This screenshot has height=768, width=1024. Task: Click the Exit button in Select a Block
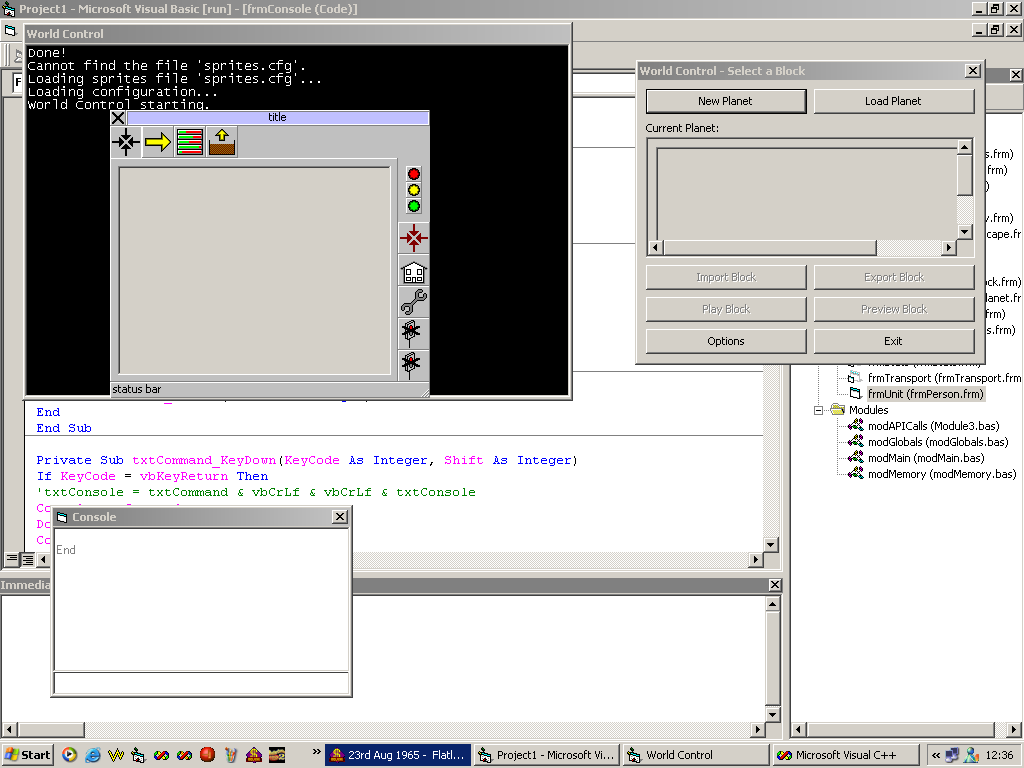[x=893, y=341]
